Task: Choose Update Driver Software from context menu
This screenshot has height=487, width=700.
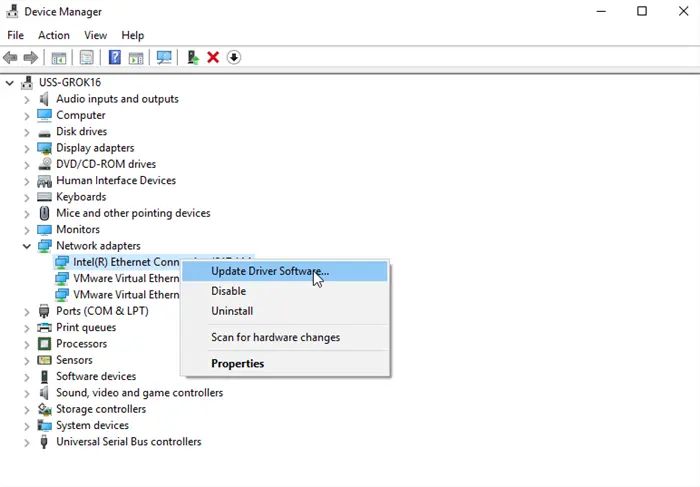Action: (x=284, y=271)
